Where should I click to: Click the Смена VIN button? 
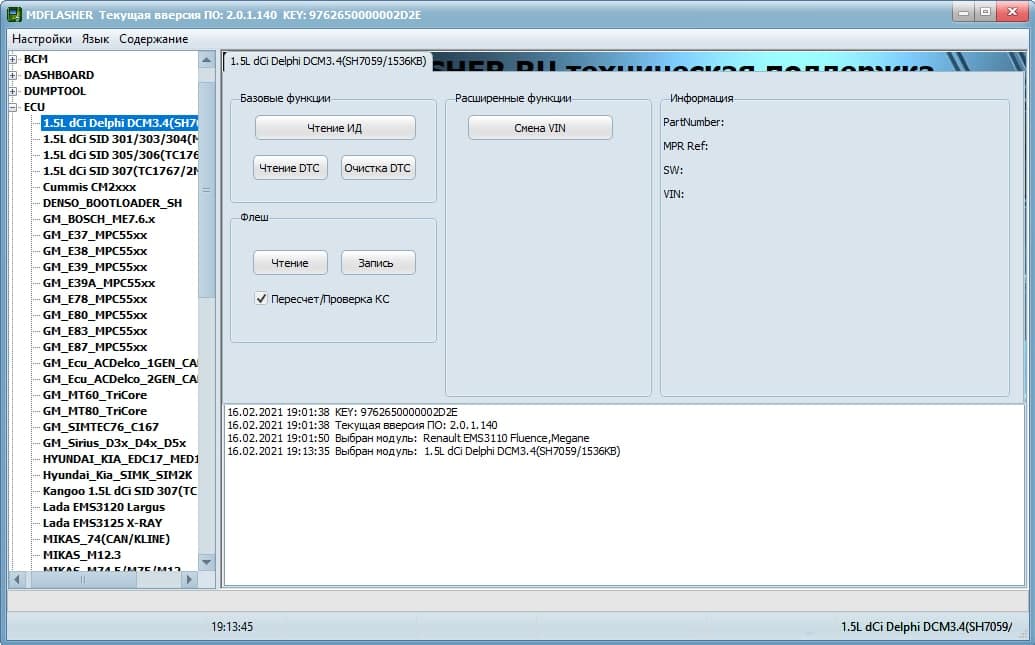[x=540, y=127]
